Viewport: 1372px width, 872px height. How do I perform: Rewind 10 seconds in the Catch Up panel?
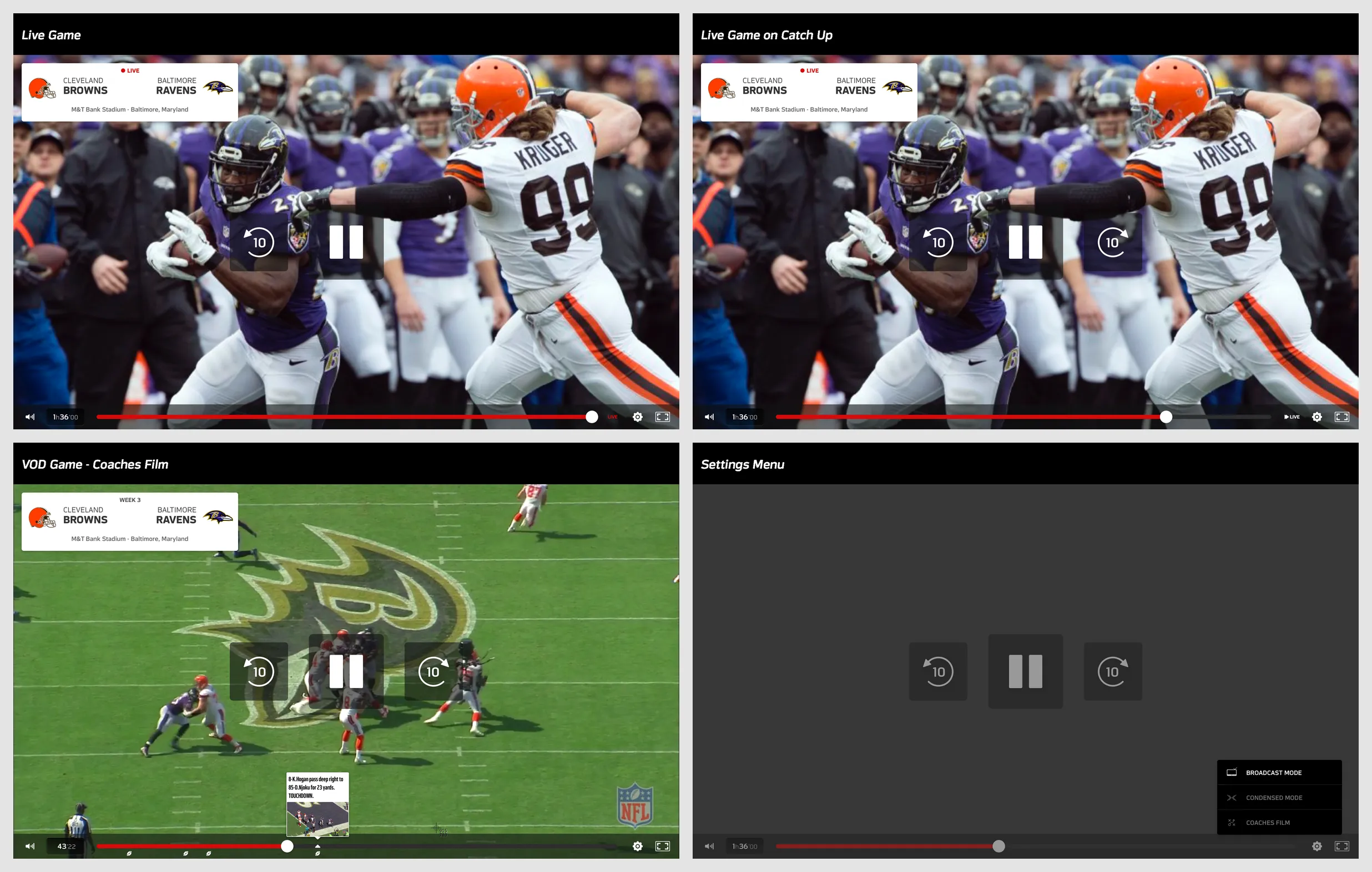coord(938,242)
